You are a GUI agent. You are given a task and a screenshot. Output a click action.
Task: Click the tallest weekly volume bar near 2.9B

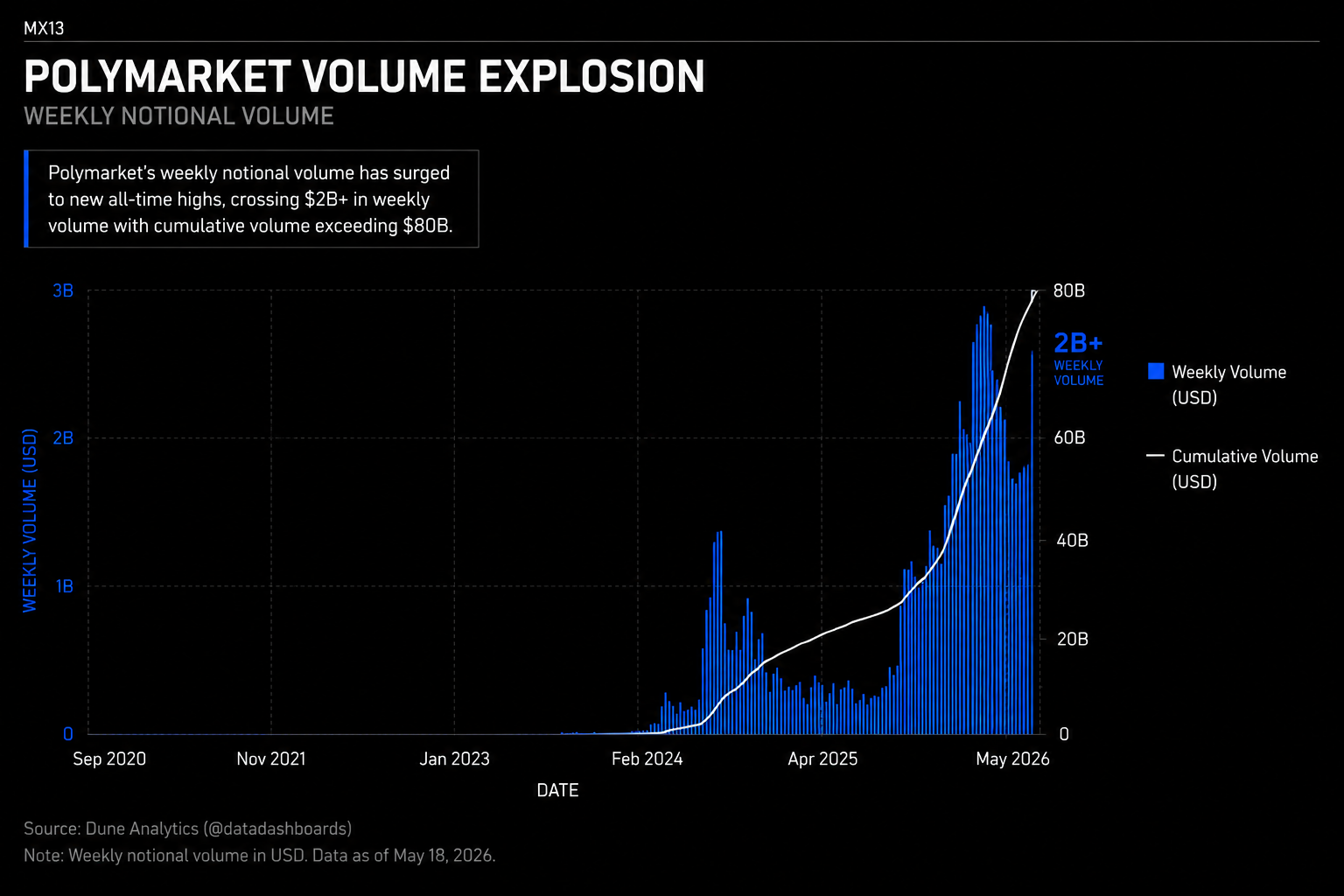point(983,520)
